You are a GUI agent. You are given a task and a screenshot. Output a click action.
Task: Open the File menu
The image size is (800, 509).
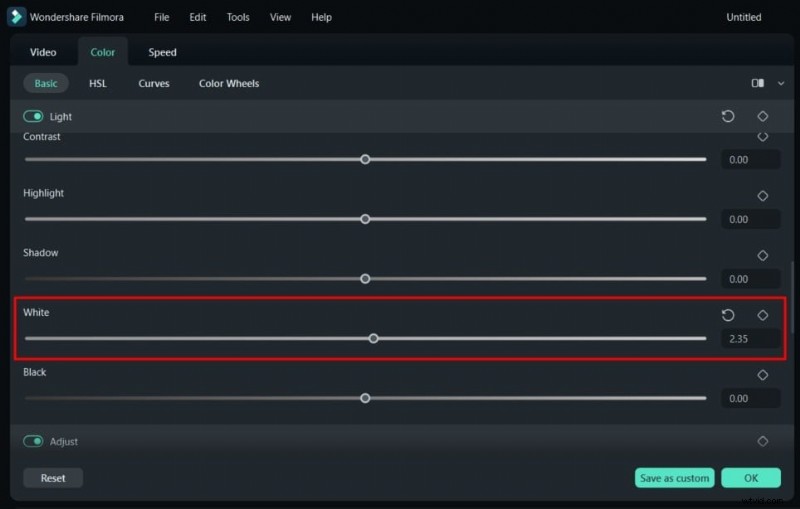click(162, 17)
